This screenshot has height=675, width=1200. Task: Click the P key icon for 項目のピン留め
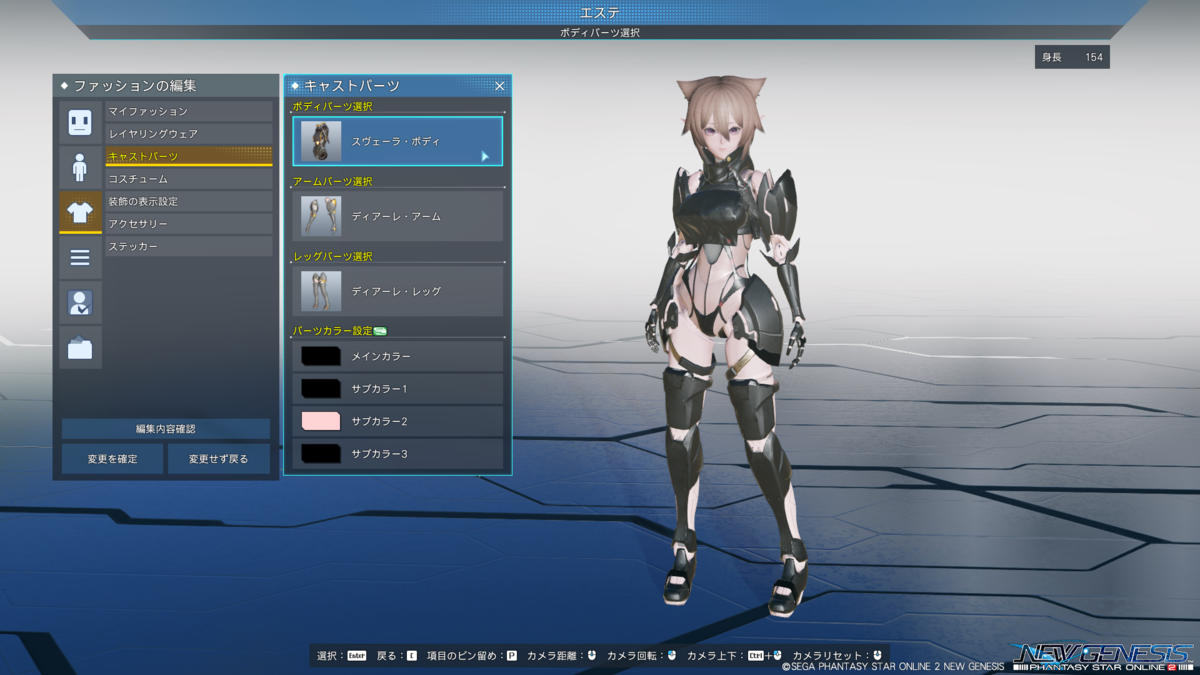click(512, 656)
